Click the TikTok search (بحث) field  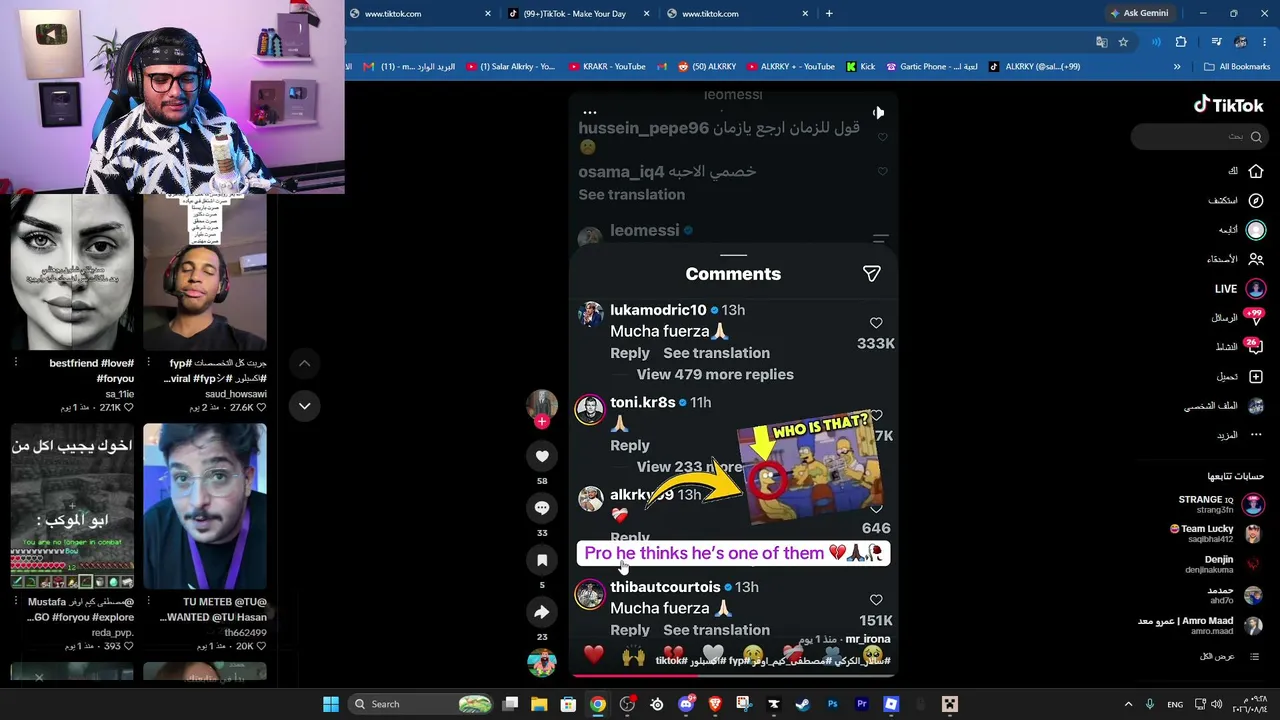pyautogui.click(x=1198, y=136)
